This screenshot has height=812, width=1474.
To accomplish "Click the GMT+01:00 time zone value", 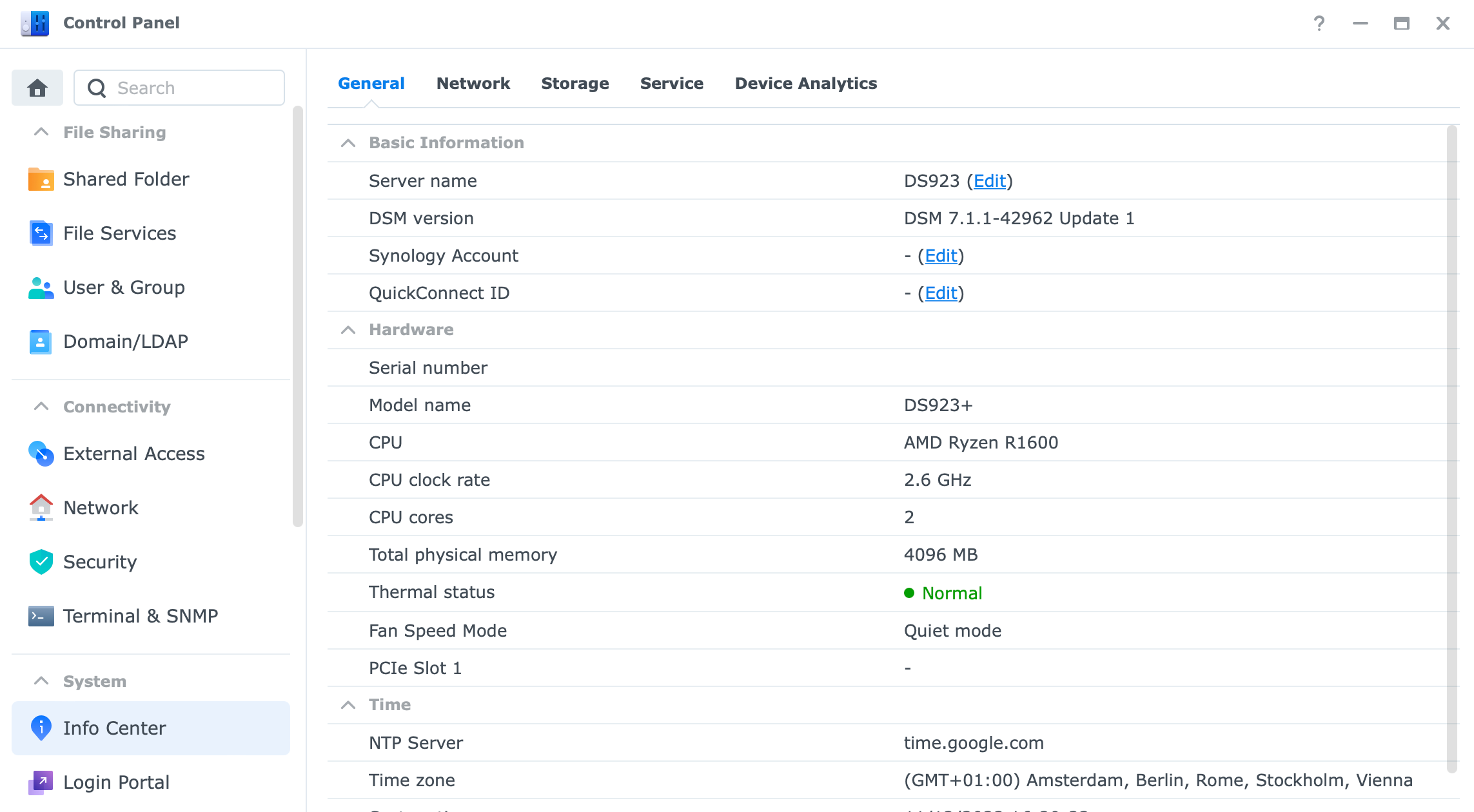I will click(x=1158, y=780).
